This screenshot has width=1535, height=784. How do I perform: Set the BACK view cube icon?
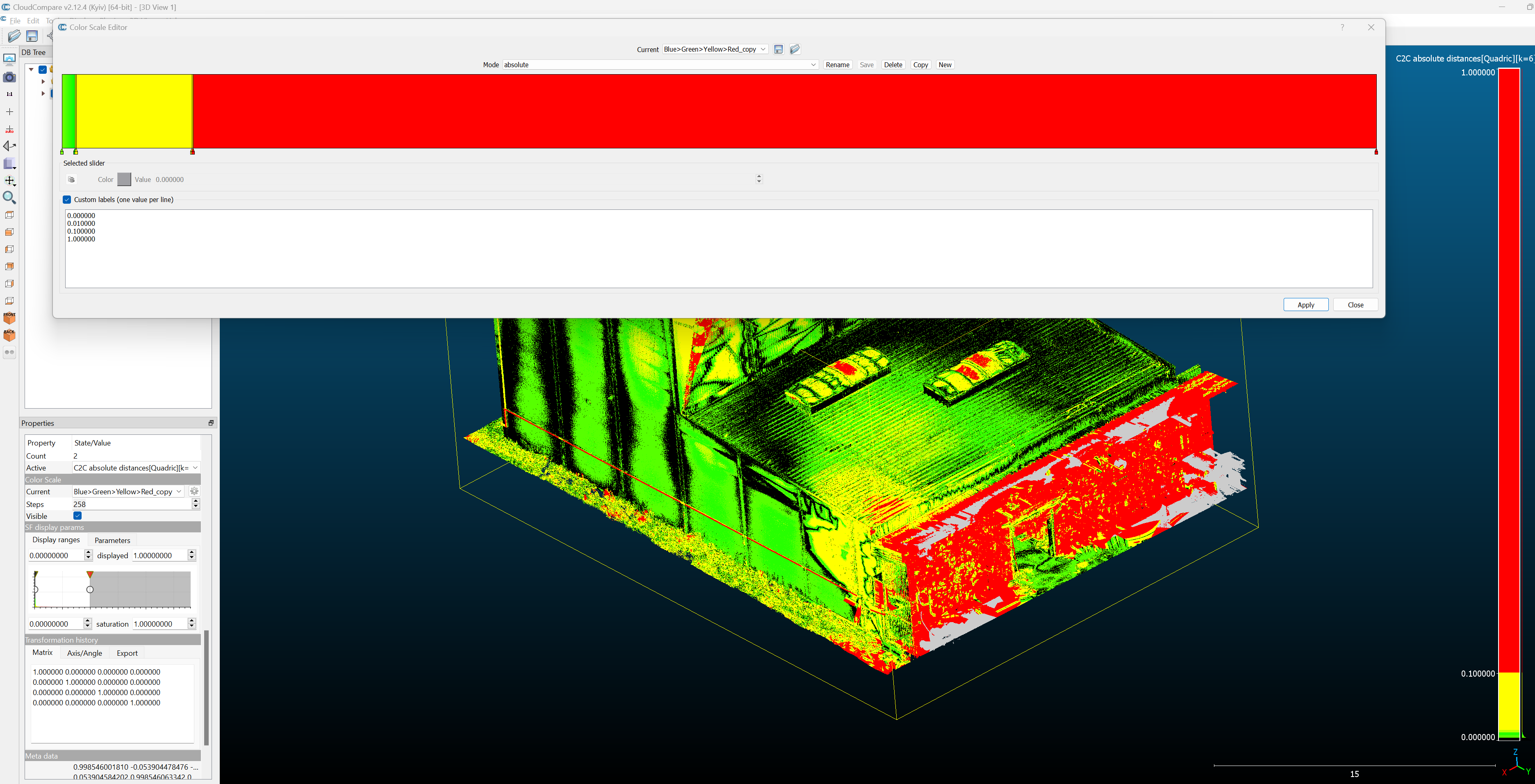(x=9, y=335)
